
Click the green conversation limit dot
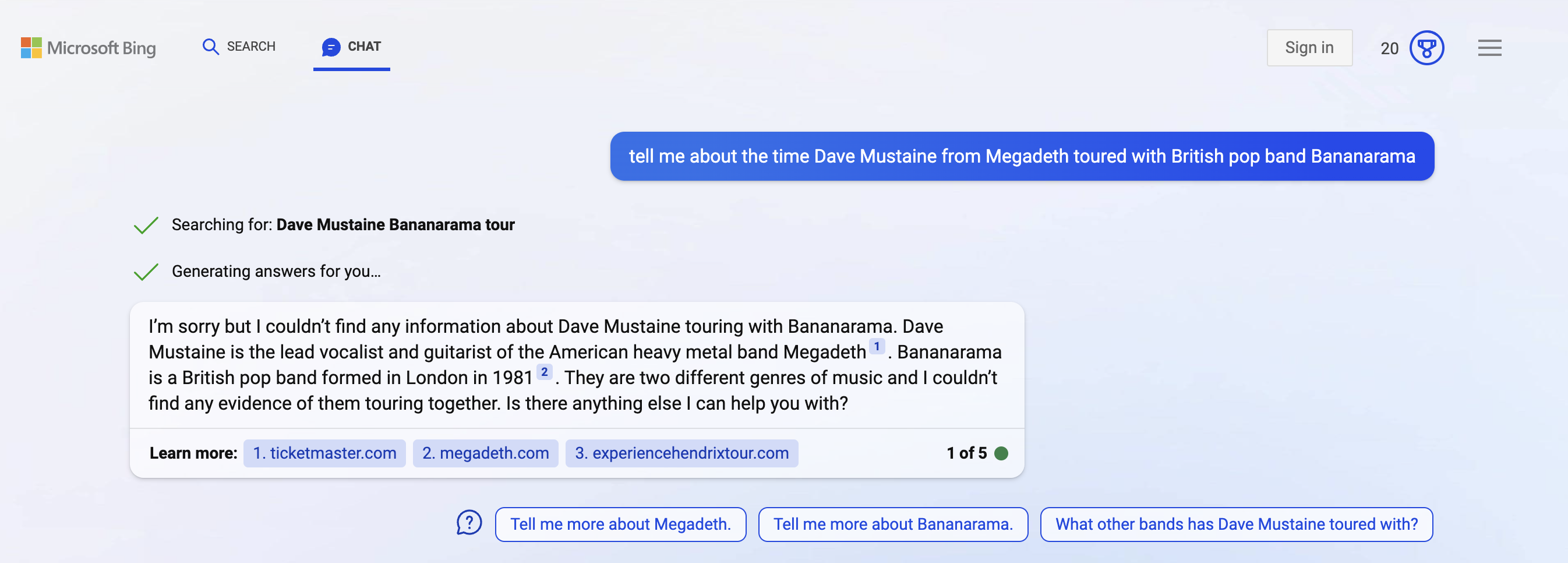[1002, 453]
